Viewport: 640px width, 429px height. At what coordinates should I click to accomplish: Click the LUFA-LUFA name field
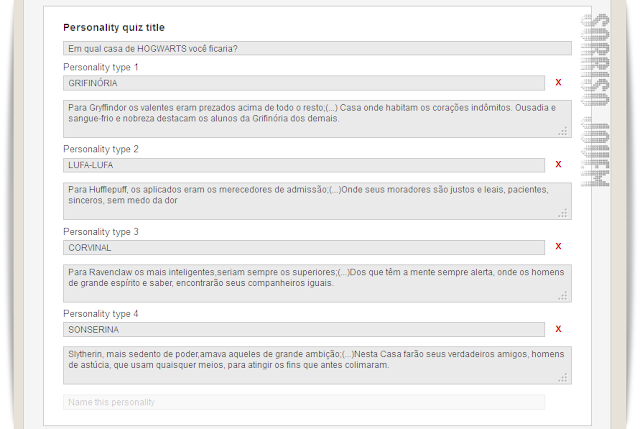coord(304,165)
